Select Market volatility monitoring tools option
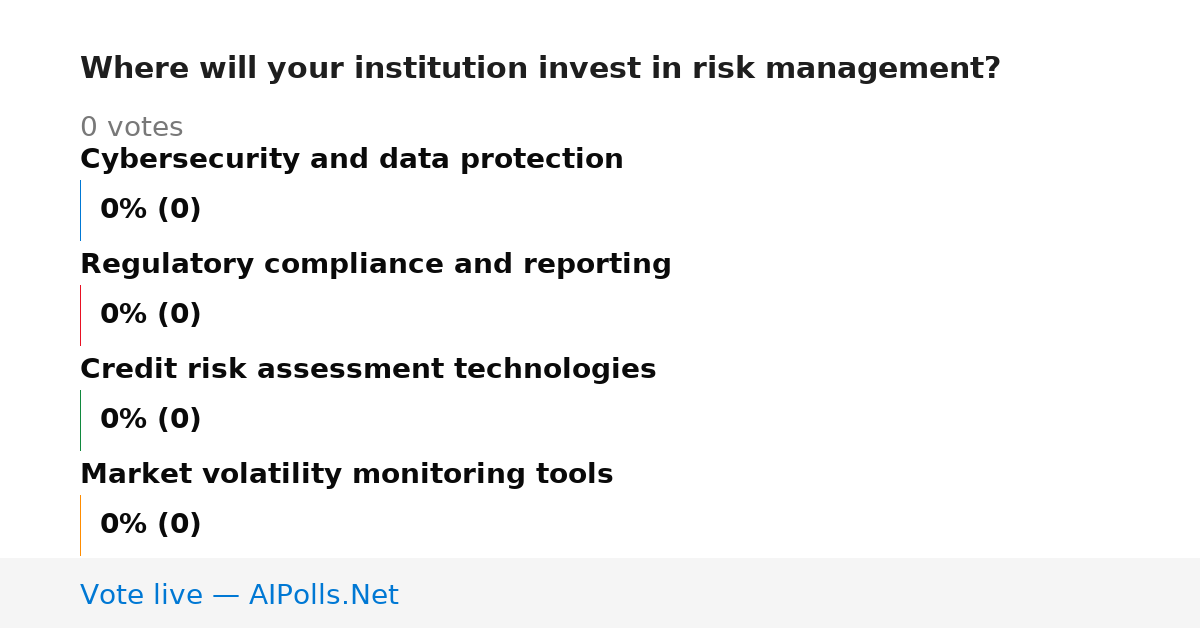Viewport: 1200px width, 628px height. (346, 475)
